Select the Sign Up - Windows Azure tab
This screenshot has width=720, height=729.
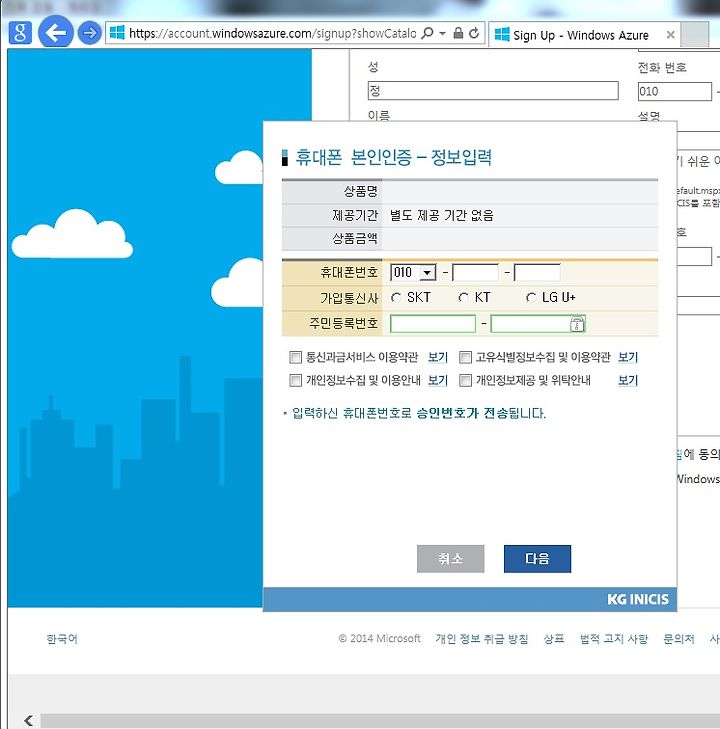pos(585,34)
